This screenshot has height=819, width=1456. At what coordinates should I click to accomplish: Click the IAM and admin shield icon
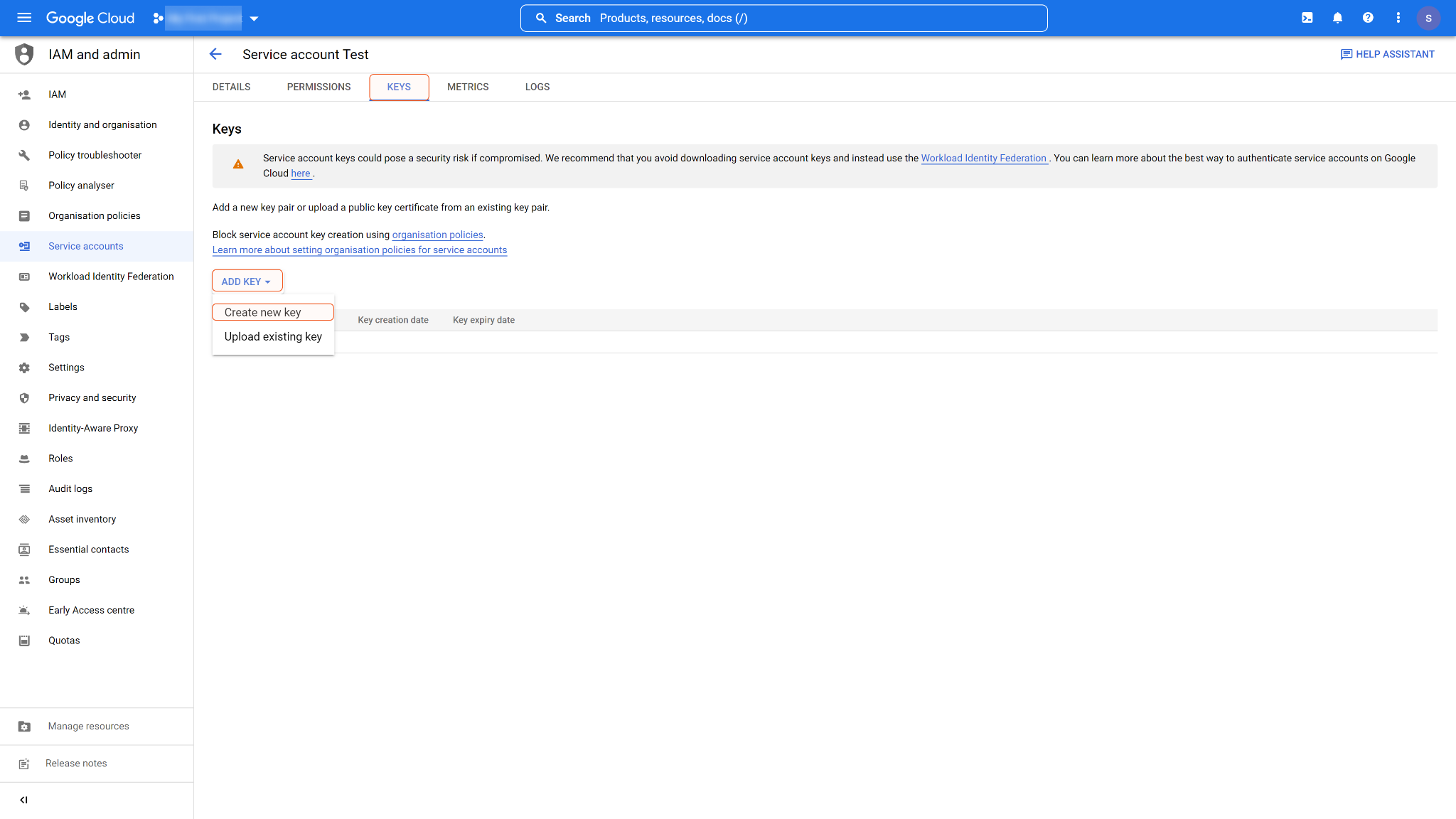click(x=24, y=54)
